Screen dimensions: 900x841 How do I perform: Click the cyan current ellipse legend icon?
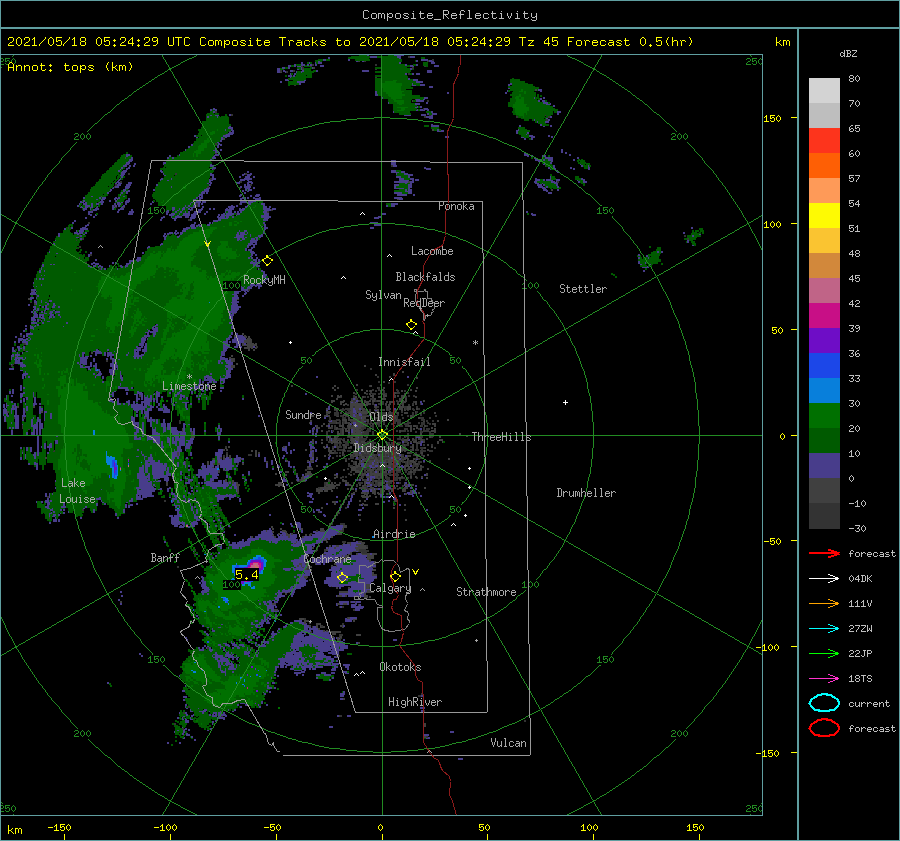click(824, 703)
